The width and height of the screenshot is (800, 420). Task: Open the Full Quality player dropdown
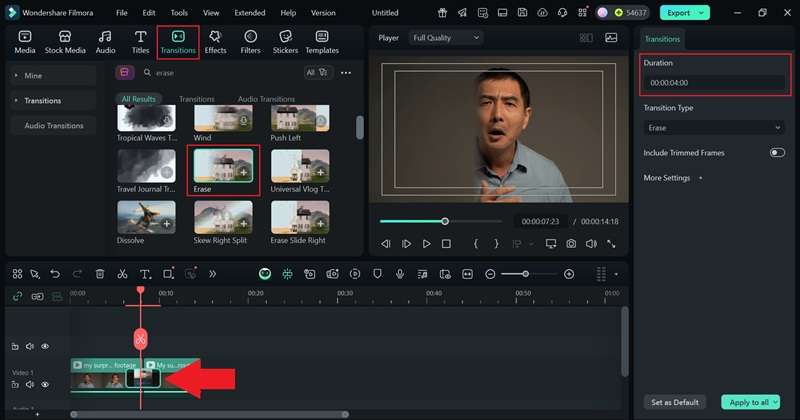click(445, 38)
